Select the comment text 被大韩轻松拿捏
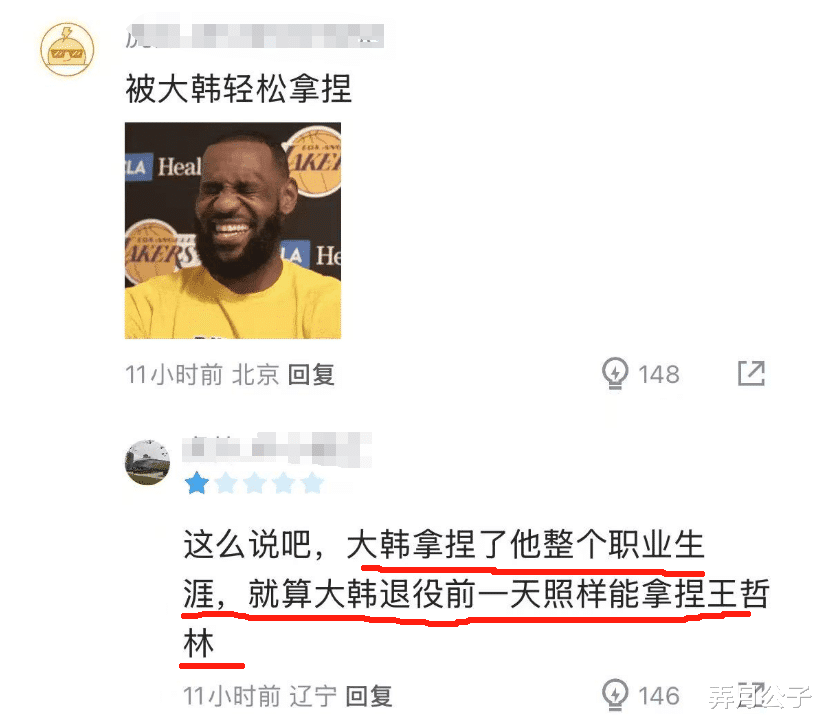Screen dimensions: 825x727 [x=238, y=88]
